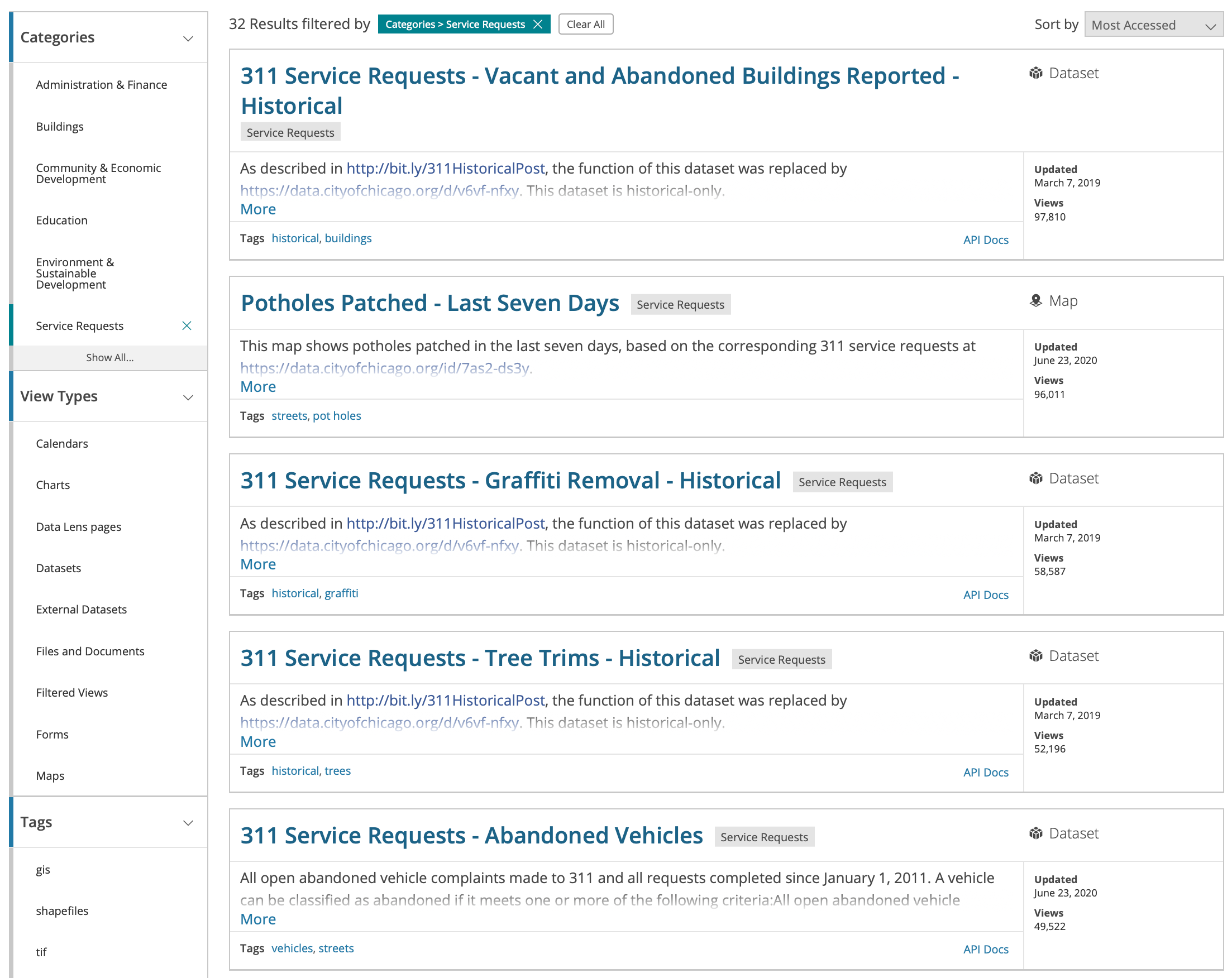Collapse the View Types section chevron

pos(188,397)
